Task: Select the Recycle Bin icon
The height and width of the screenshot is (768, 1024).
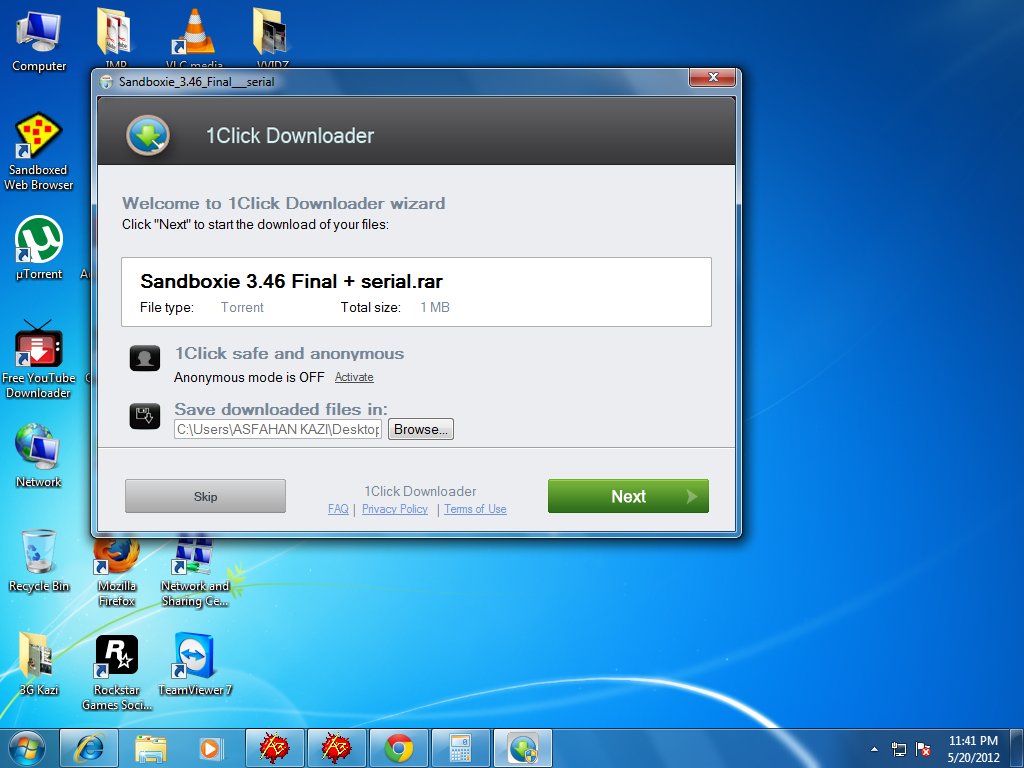Action: [39, 560]
